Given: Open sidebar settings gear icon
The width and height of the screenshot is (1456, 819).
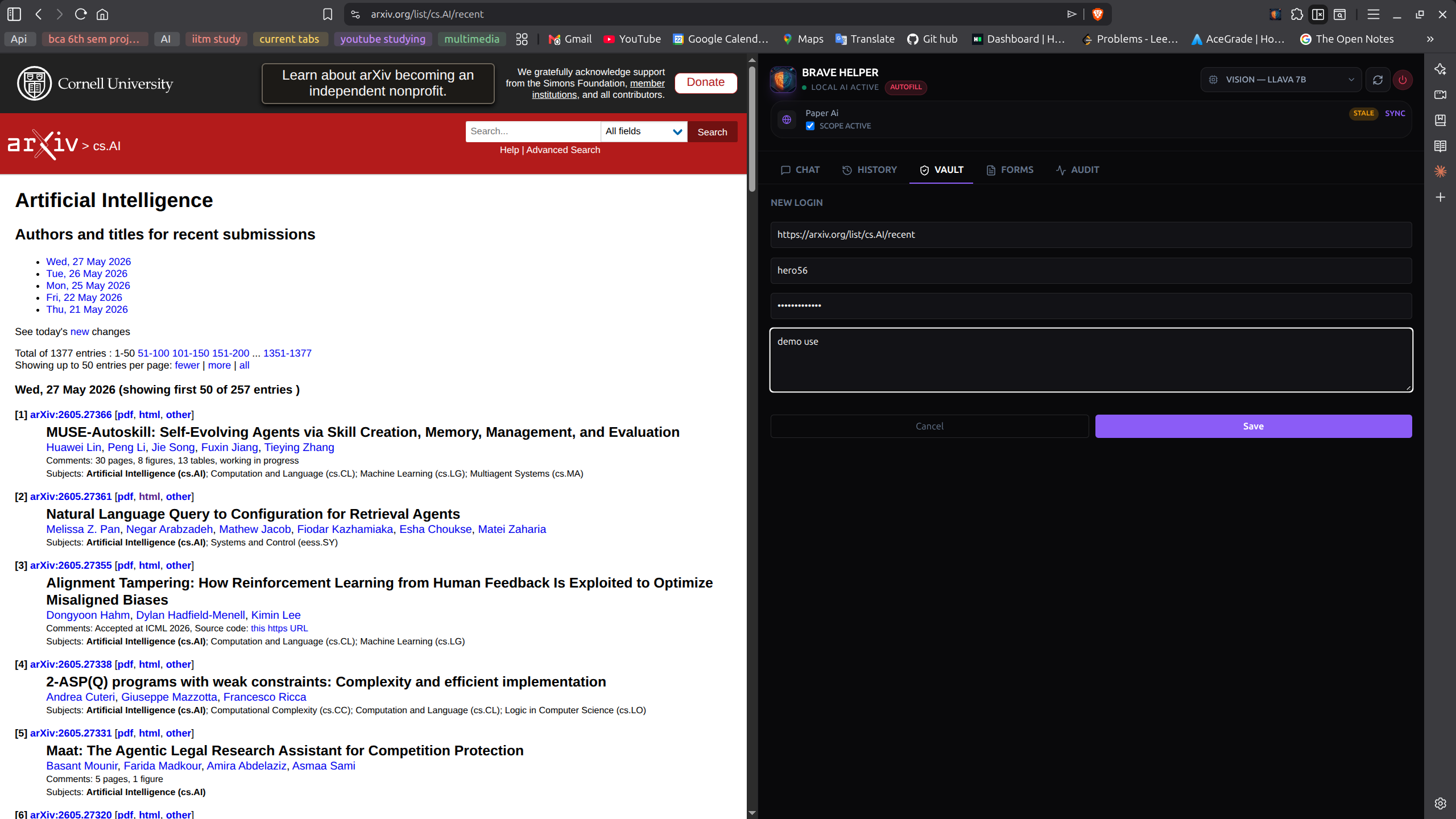Looking at the screenshot, I should [1440, 803].
